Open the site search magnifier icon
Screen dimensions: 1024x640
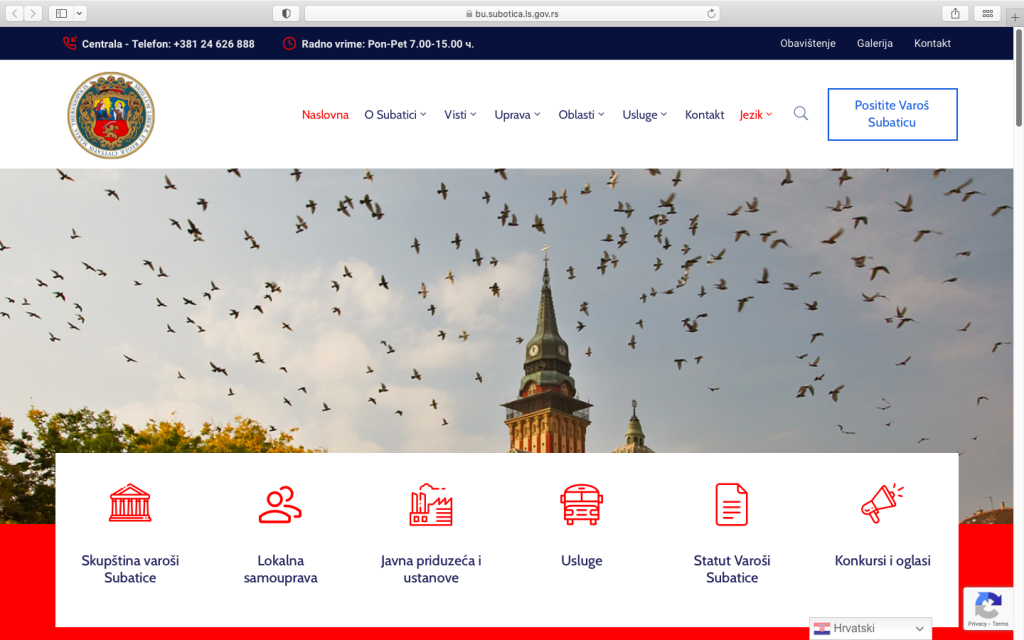pos(801,114)
